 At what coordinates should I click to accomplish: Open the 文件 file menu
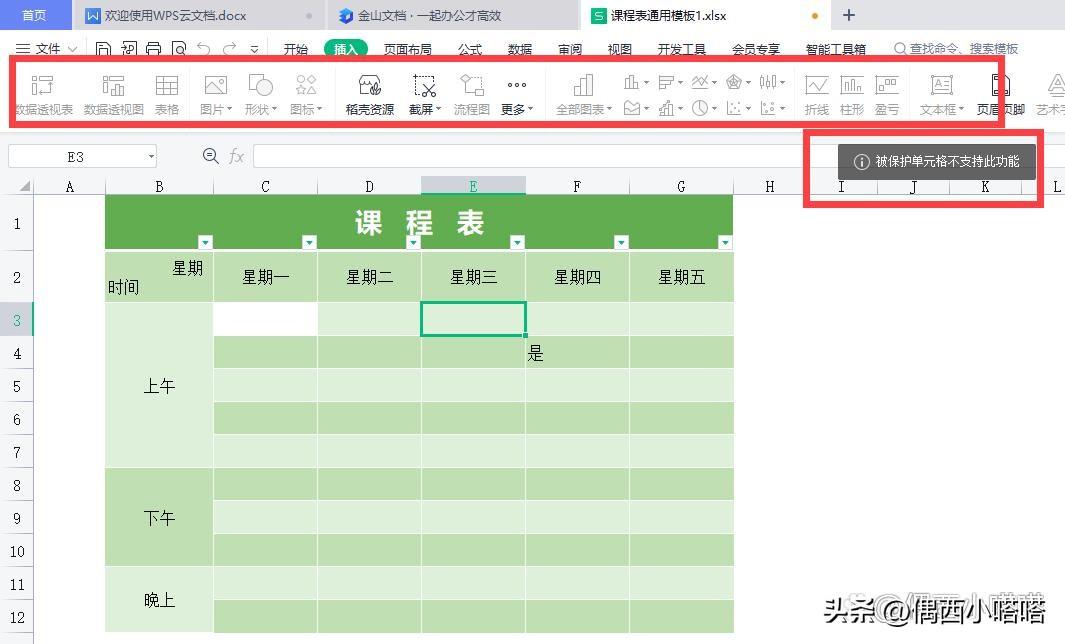(x=46, y=48)
